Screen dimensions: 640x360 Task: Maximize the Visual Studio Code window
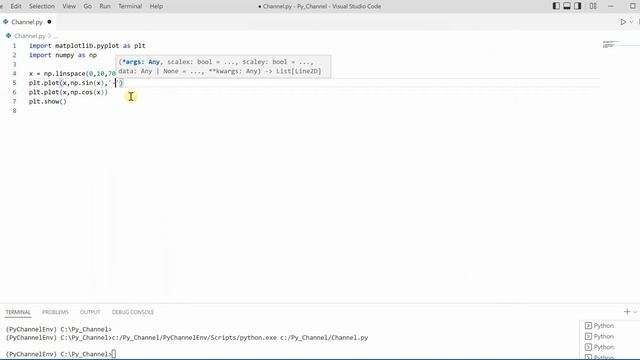coord(633,6)
